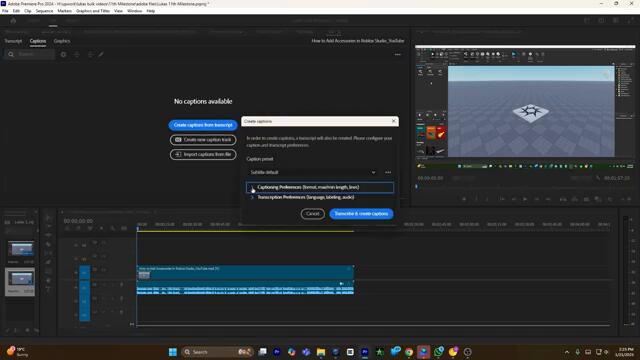
Task: Click the Add Marker icon in timeline
Action: (101, 229)
